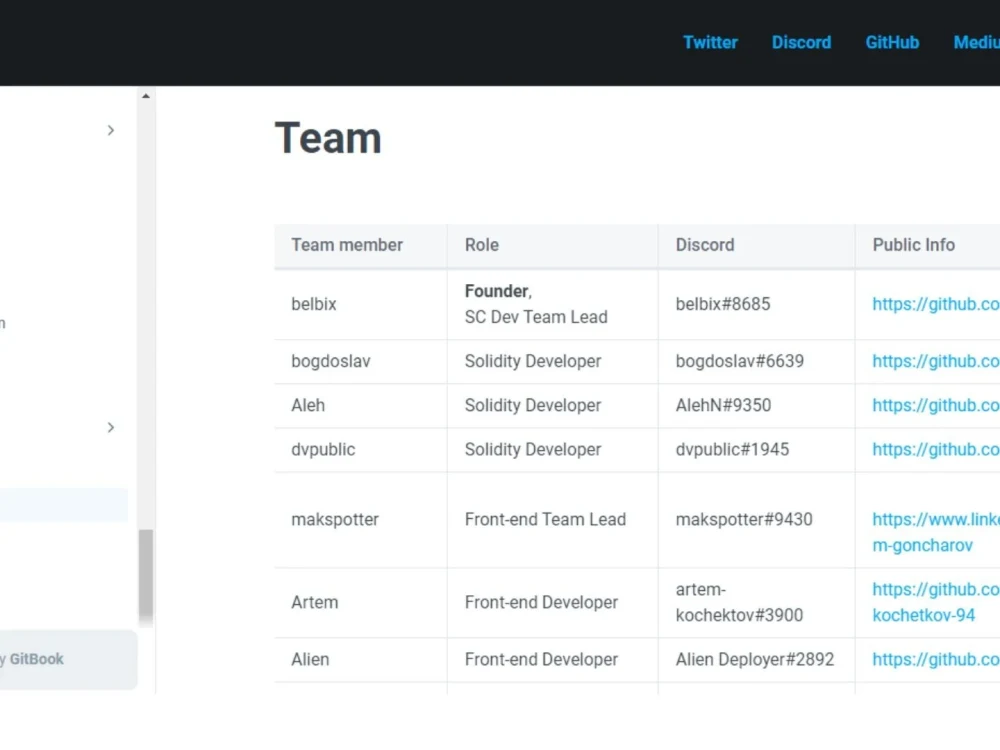Click the makspotter#9430 Discord handle
This screenshot has height=750, width=1000.
pos(744,520)
